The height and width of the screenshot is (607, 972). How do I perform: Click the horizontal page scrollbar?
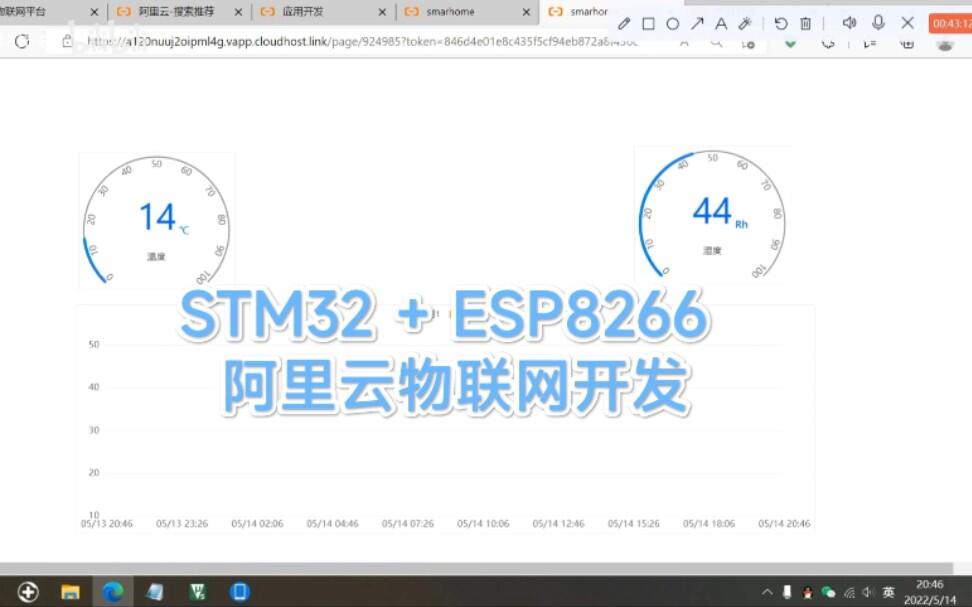(476, 569)
